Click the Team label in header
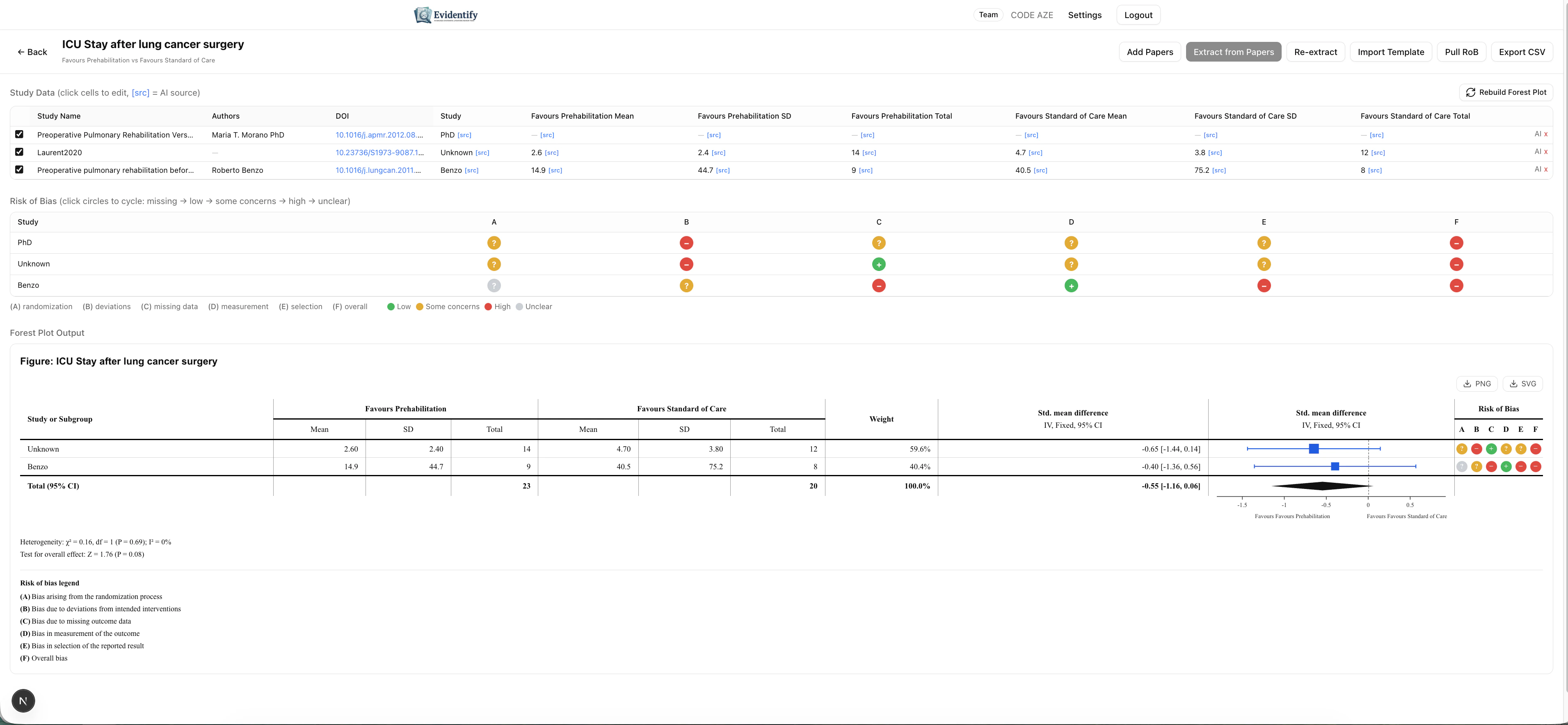The height and width of the screenshot is (725, 1568). (988, 15)
